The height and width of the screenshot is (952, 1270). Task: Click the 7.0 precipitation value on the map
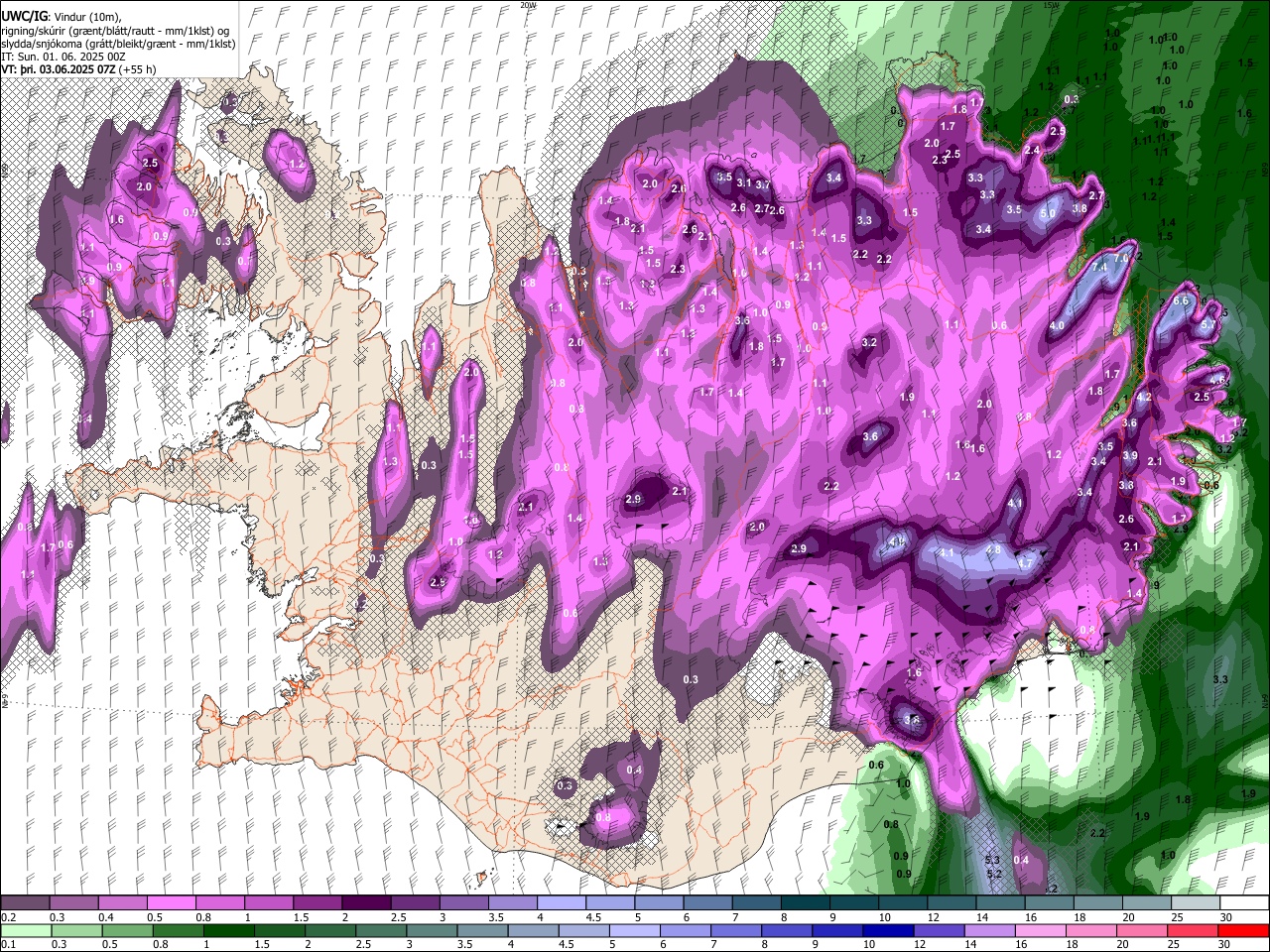(x=1122, y=258)
